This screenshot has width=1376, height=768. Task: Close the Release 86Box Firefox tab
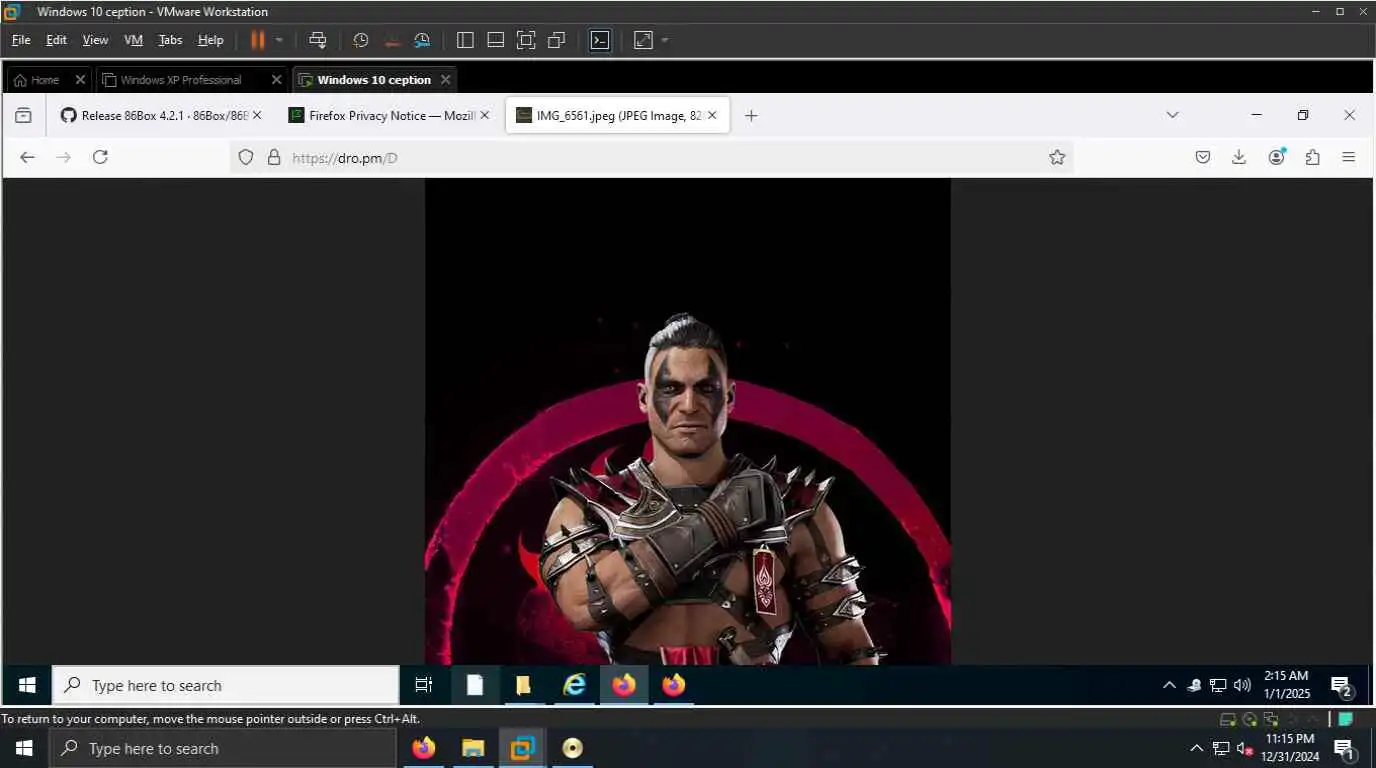point(257,116)
